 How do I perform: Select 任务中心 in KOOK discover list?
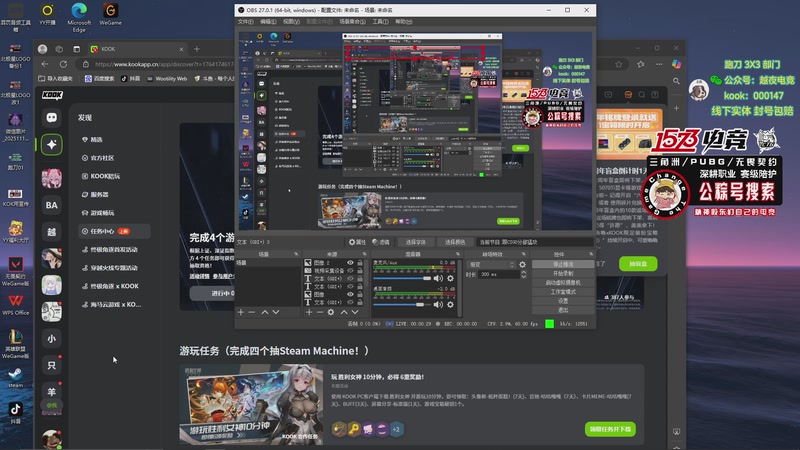point(114,231)
